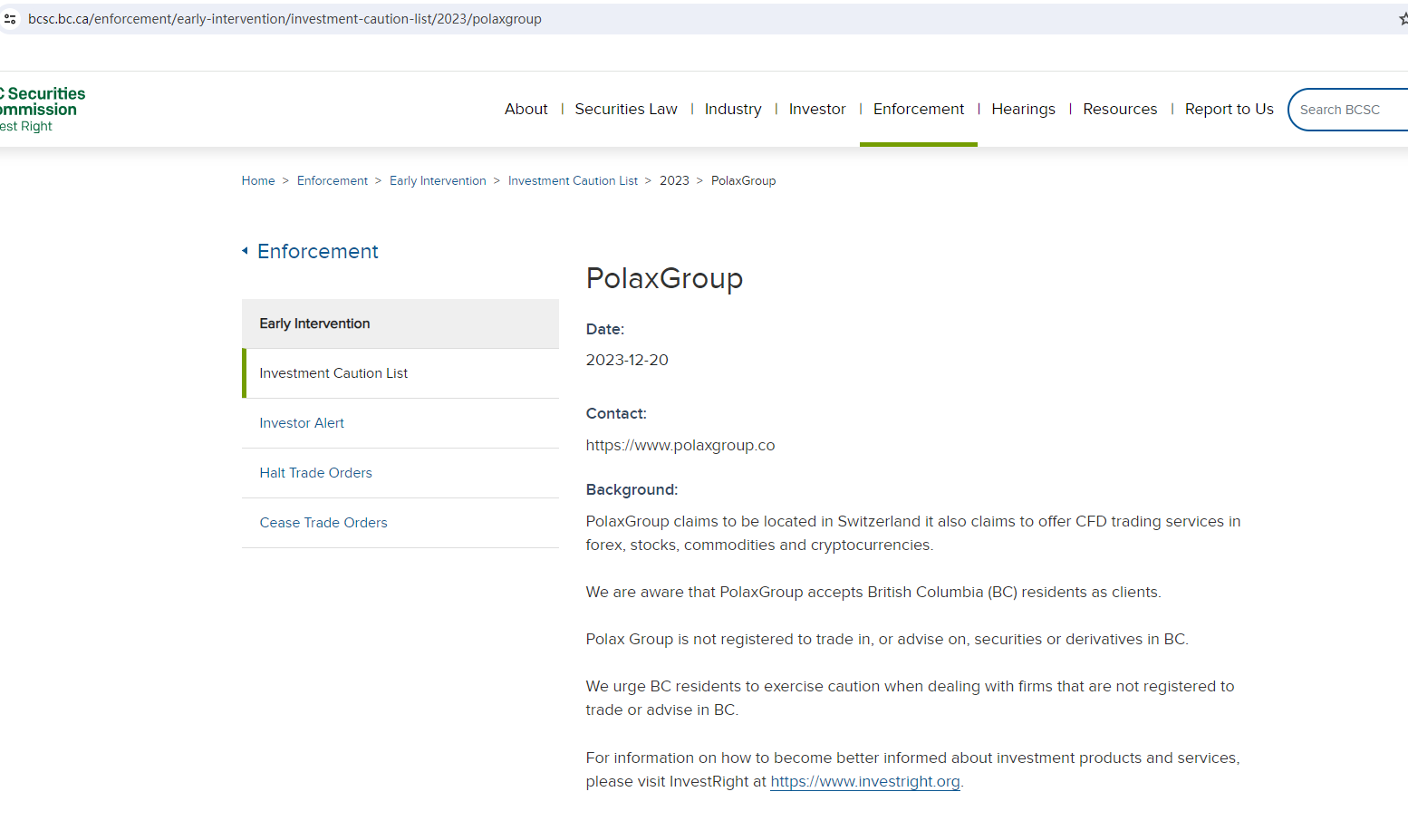The width and height of the screenshot is (1408, 840).
Task: Open the Securities Law menu
Action: coord(626,109)
